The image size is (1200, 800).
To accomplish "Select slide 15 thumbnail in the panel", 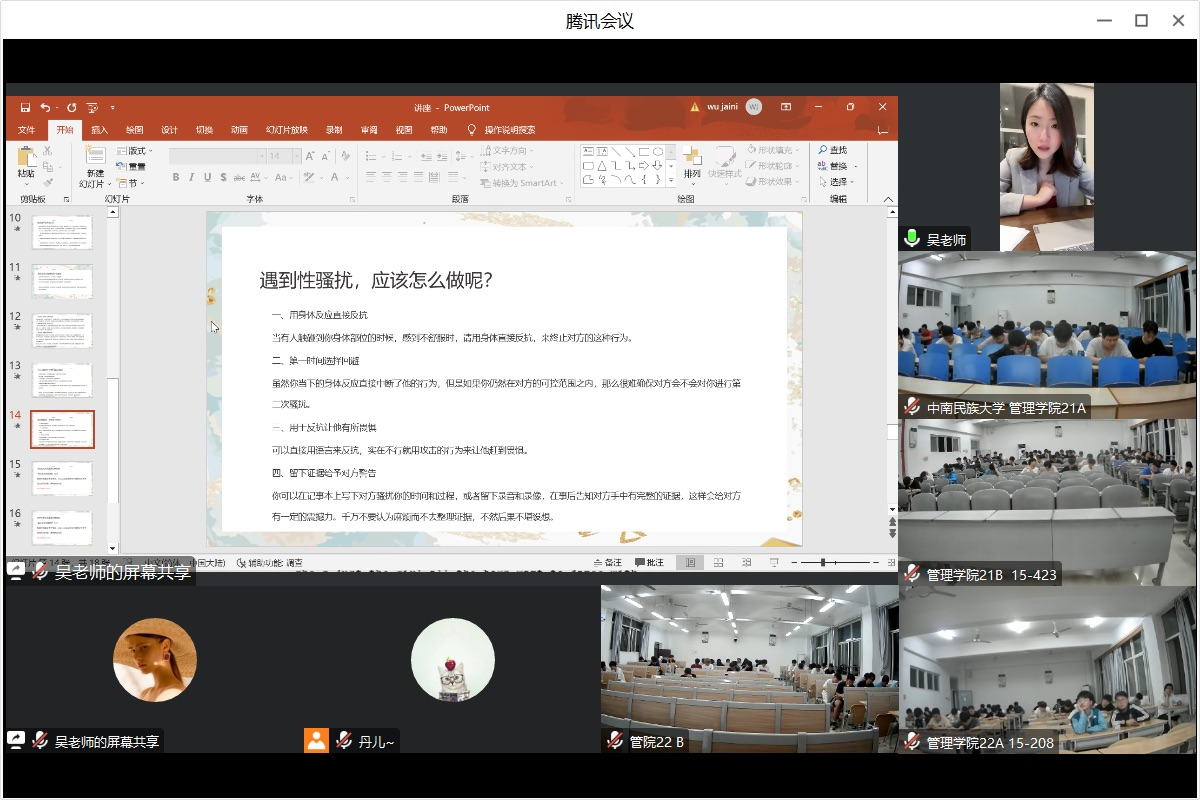I will pos(62,478).
